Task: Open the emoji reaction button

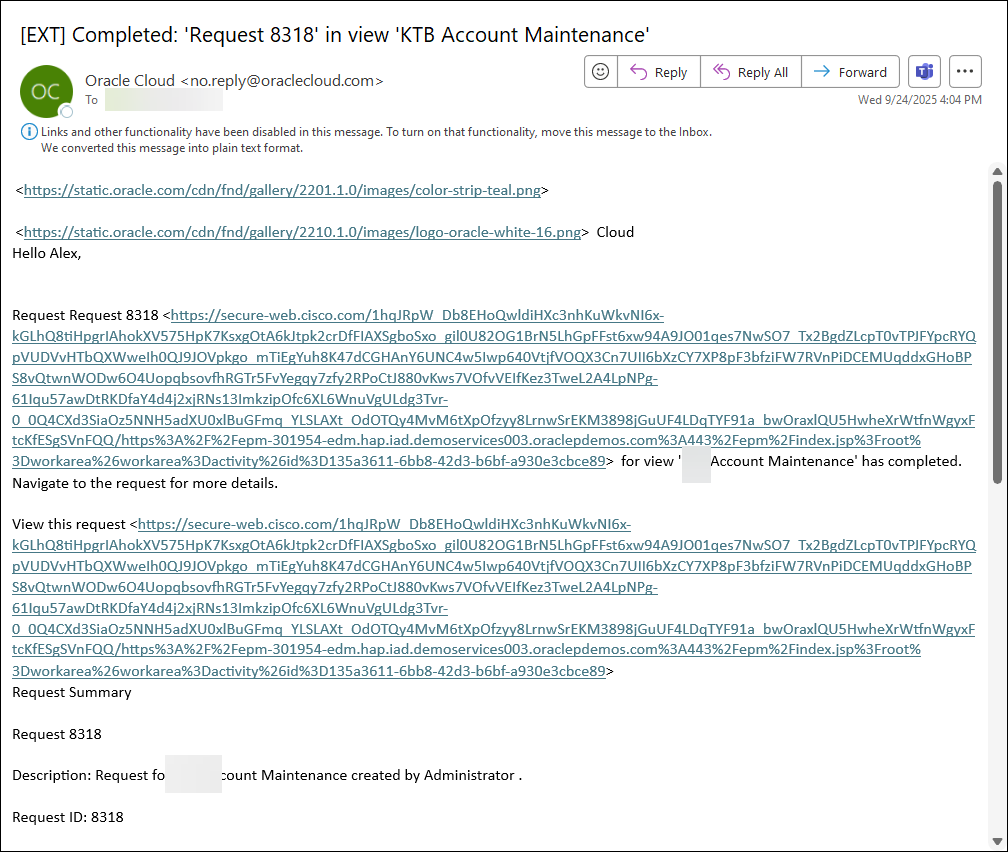Action: [600, 71]
